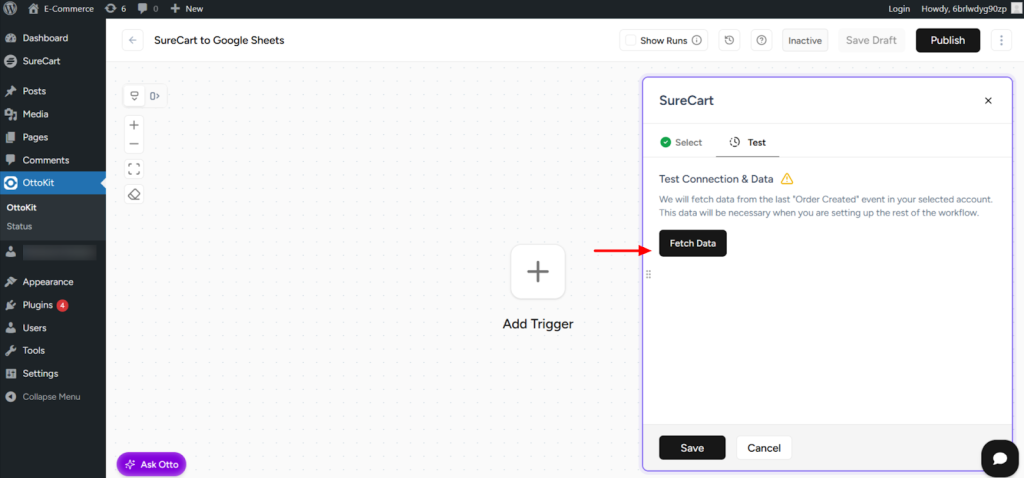Switch to the Select tab

[681, 142]
